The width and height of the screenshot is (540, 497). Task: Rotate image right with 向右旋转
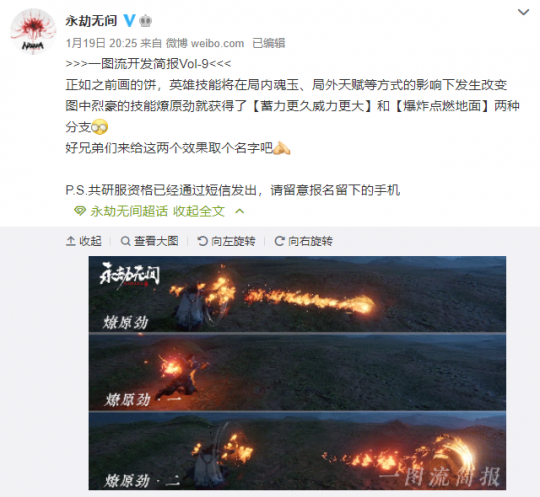click(x=303, y=241)
